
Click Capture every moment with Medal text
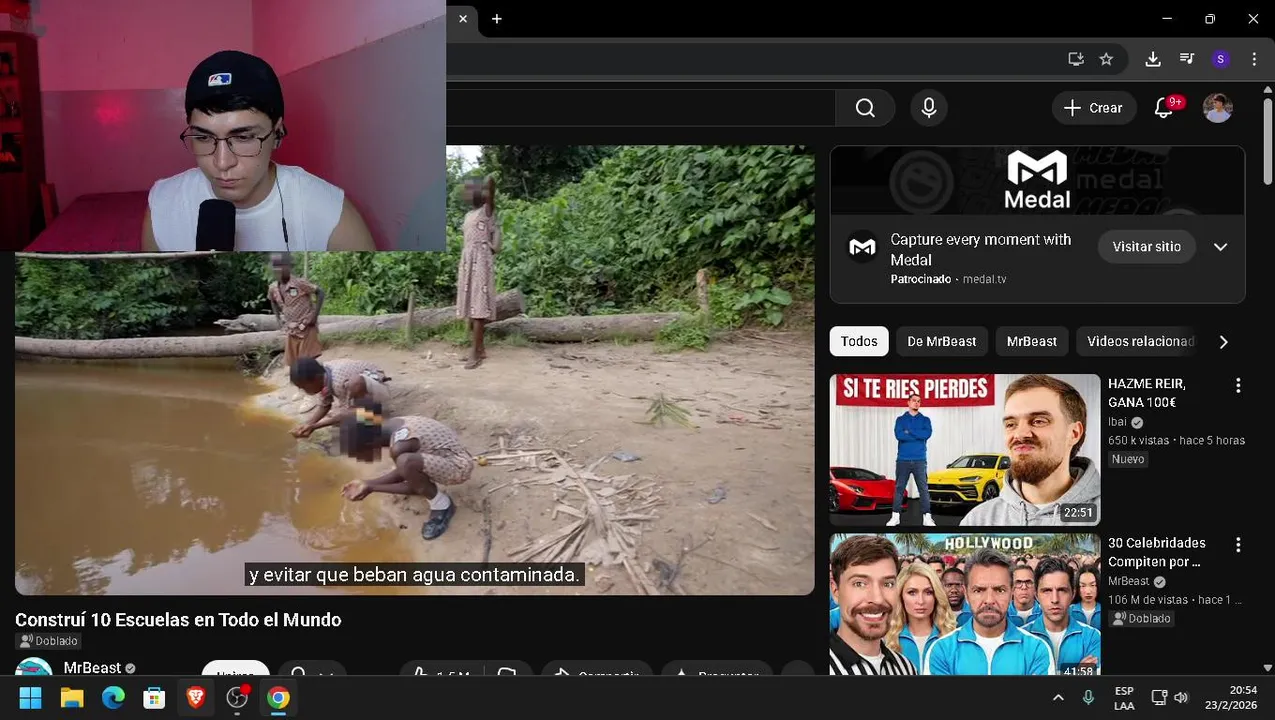[x=981, y=249]
